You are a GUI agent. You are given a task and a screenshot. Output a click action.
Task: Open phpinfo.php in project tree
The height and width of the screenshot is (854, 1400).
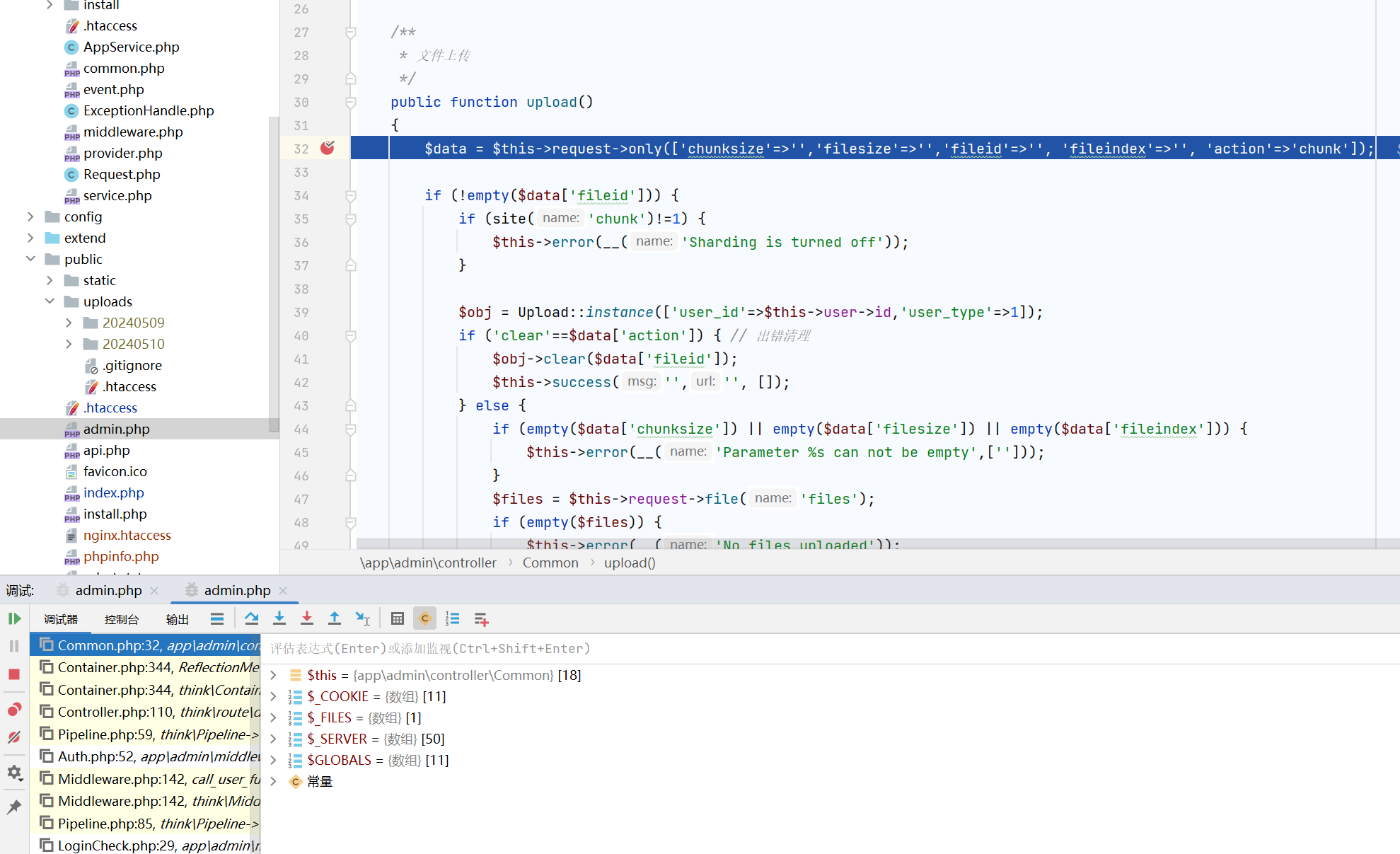[x=121, y=556]
